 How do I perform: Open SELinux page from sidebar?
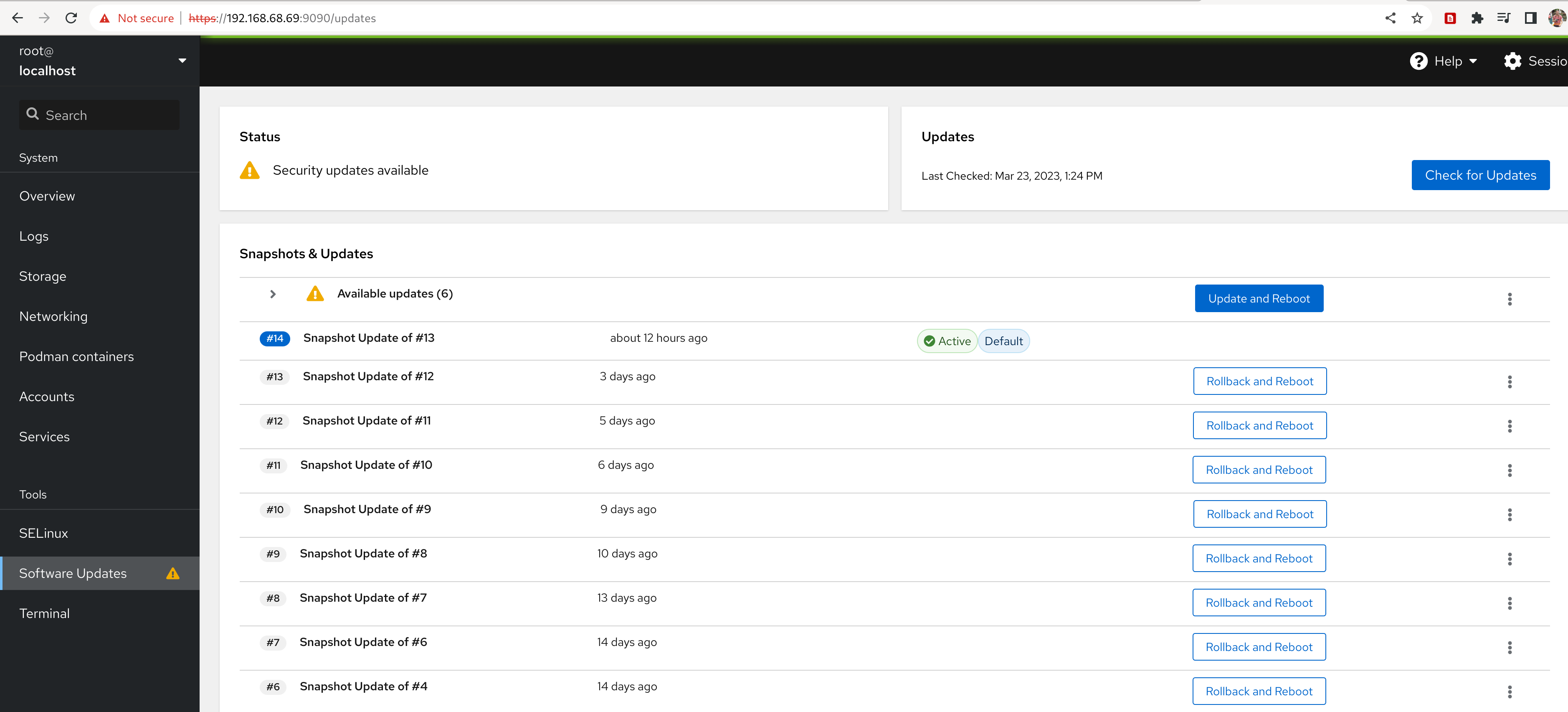(44, 533)
